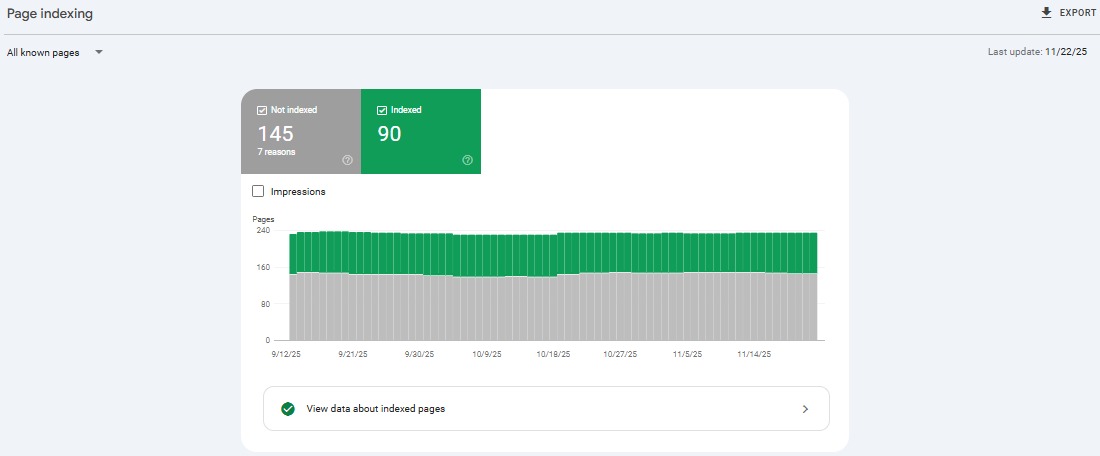Image resolution: width=1100 pixels, height=456 pixels.
Task: Click the 10/27/25 axis date label
Action: [x=620, y=354]
